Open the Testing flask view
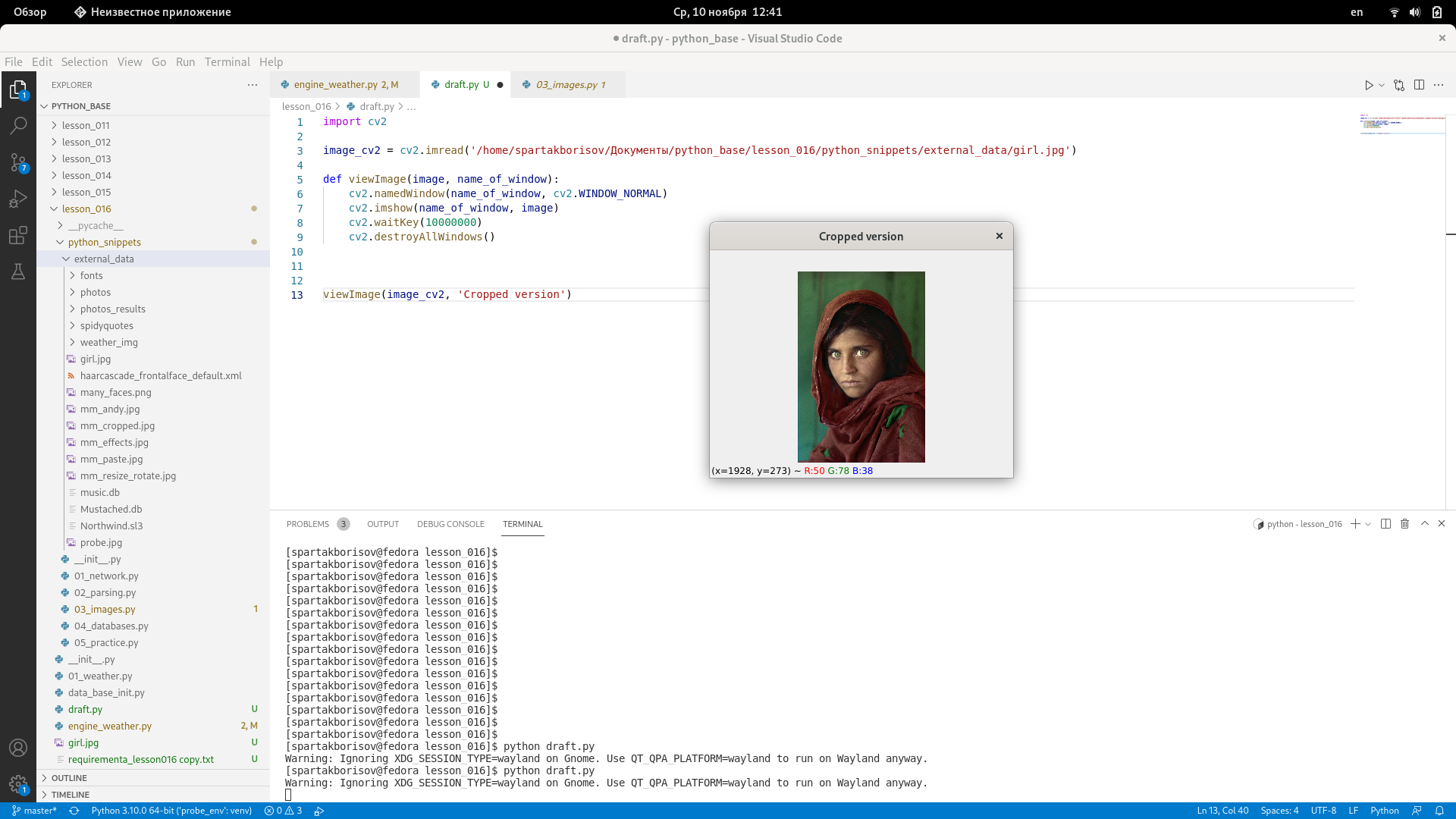Screen dimensions: 1456x819 coord(18,271)
